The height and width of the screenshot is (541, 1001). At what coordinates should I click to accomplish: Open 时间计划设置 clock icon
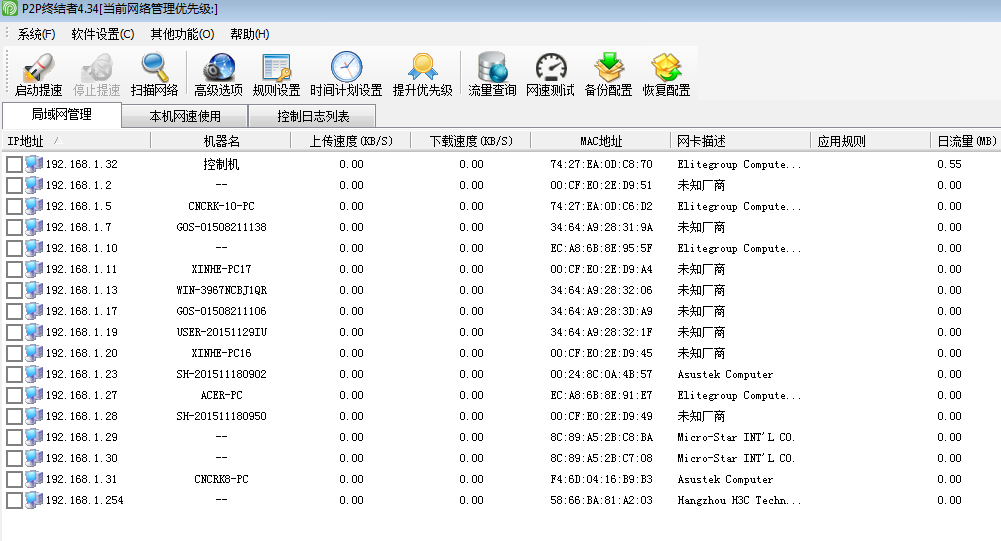tap(346, 68)
